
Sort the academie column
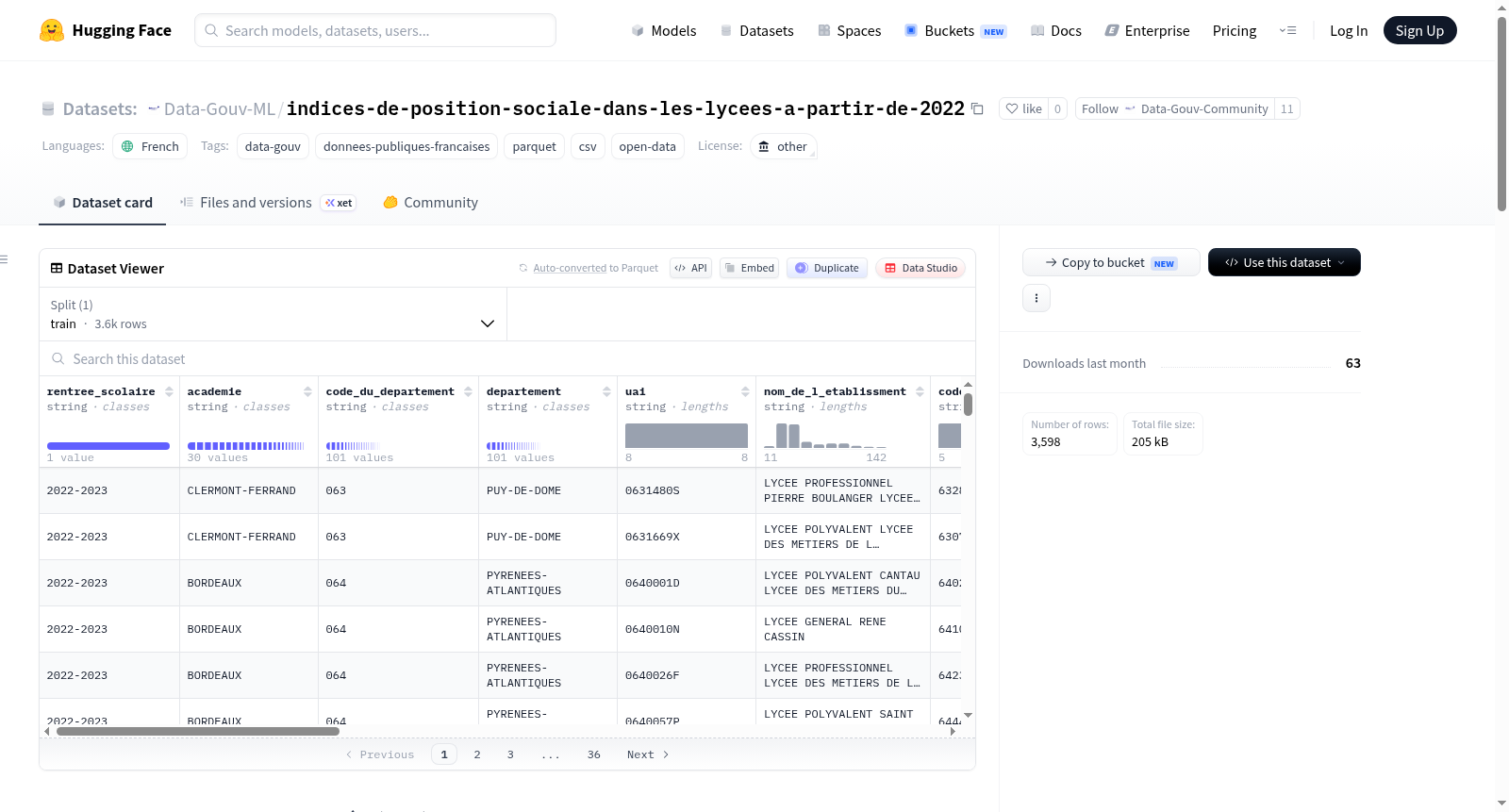(x=307, y=391)
